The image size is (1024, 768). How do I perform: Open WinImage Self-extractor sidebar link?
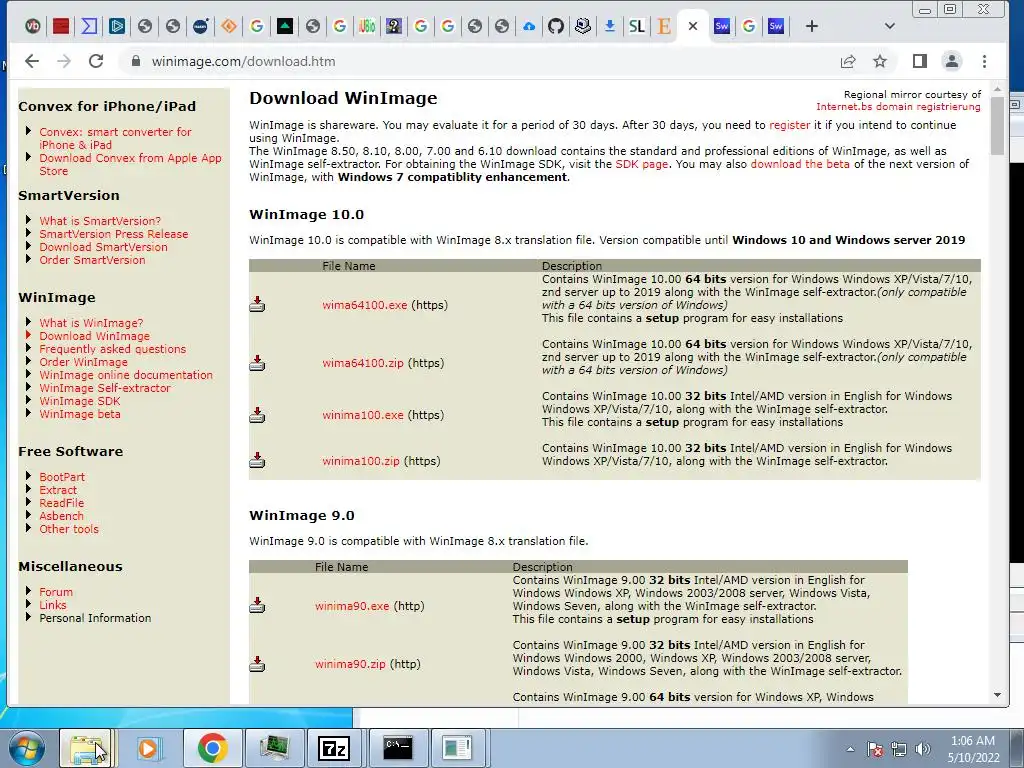(x=104, y=388)
